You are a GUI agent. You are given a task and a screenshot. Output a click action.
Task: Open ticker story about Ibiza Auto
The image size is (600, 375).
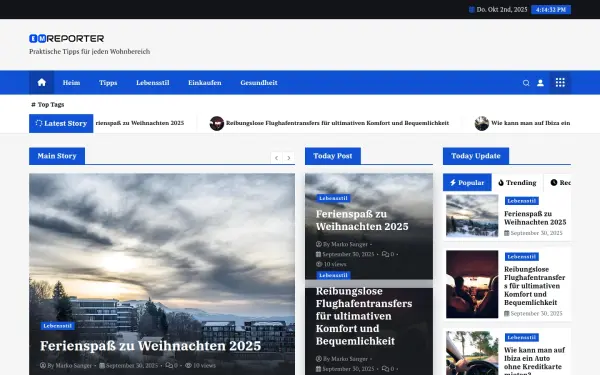coord(531,123)
